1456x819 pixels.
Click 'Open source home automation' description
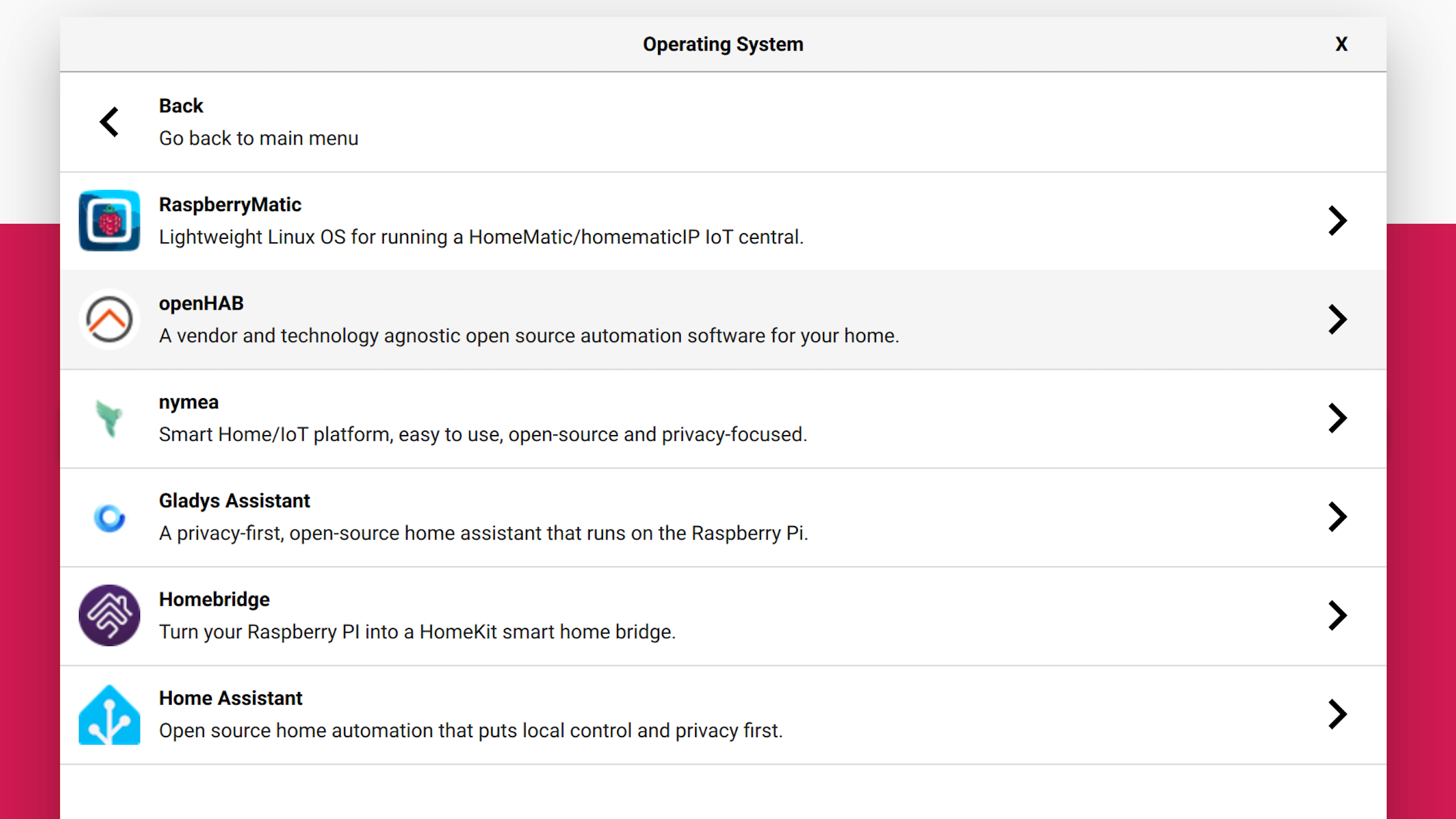point(471,730)
